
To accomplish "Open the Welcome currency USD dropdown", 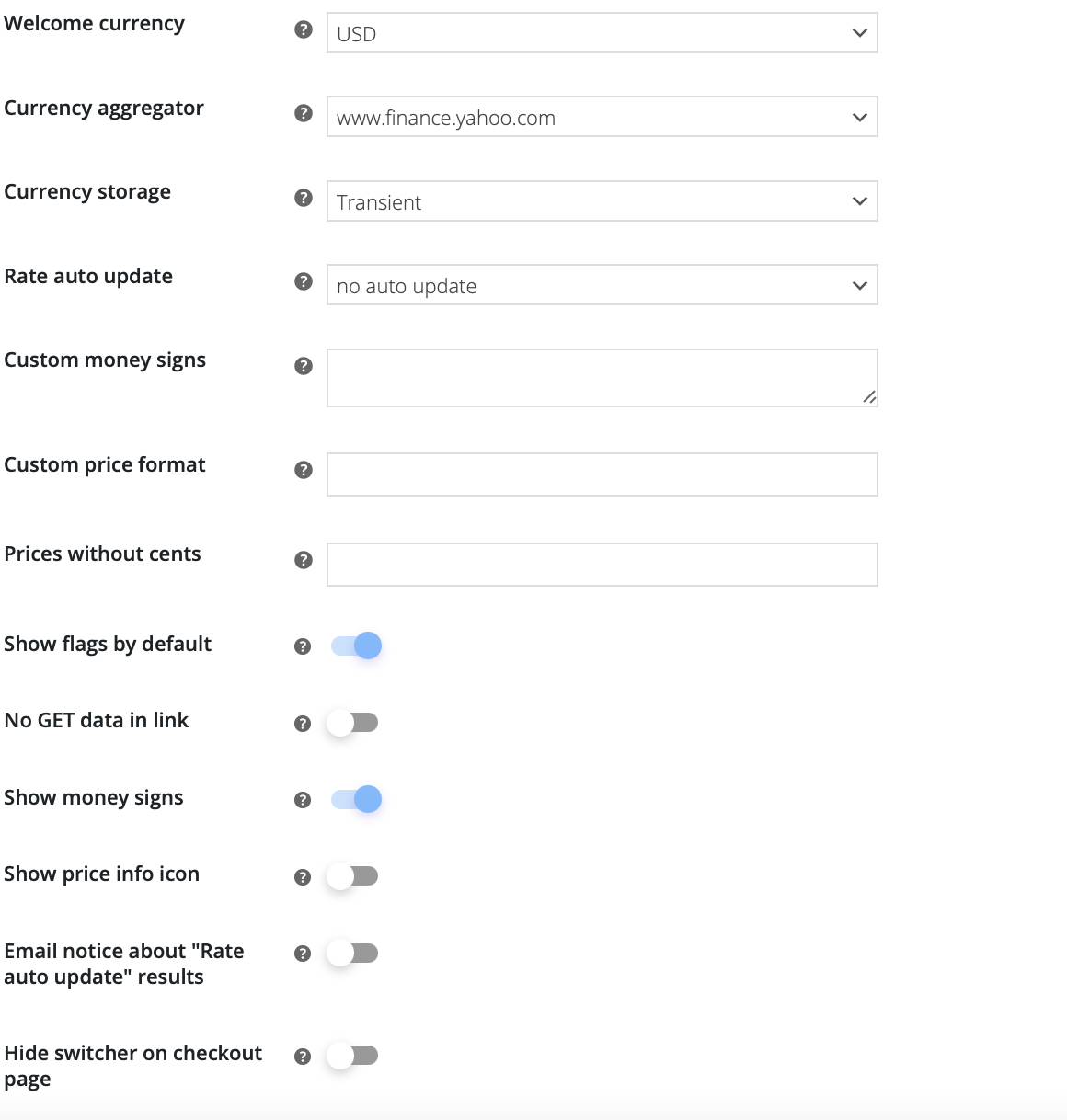I will click(602, 33).
